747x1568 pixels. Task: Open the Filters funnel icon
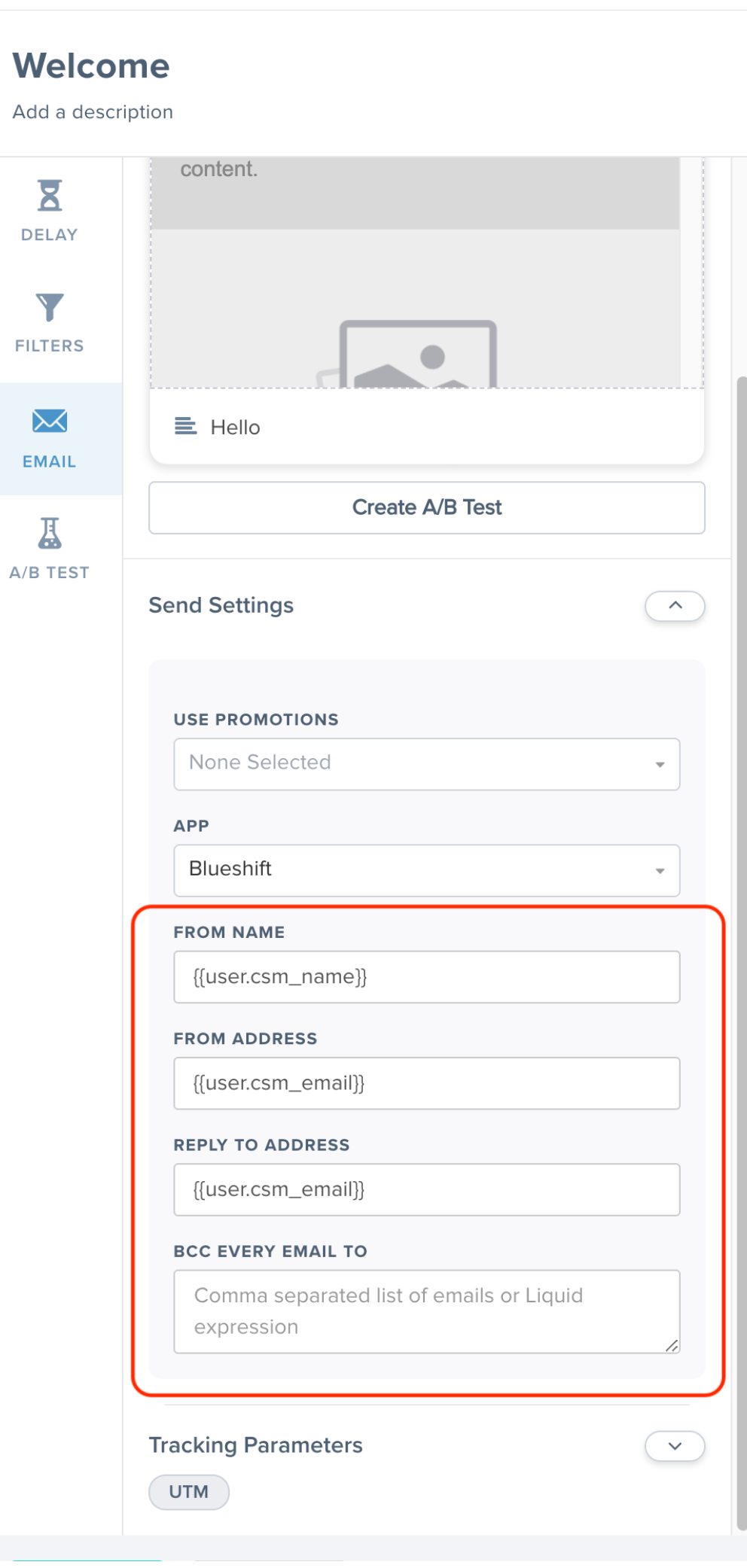click(x=50, y=307)
